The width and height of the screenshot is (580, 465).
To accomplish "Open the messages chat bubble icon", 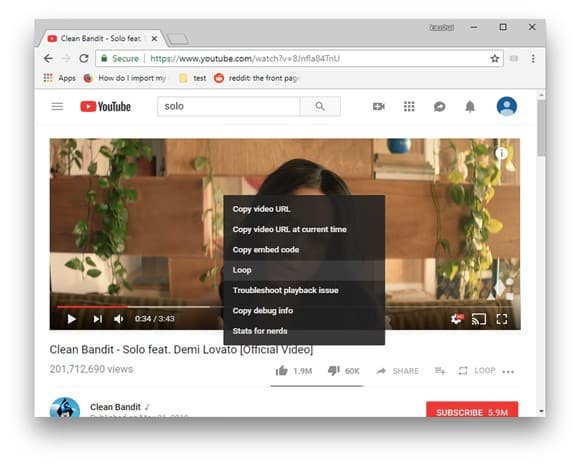I will click(x=439, y=107).
